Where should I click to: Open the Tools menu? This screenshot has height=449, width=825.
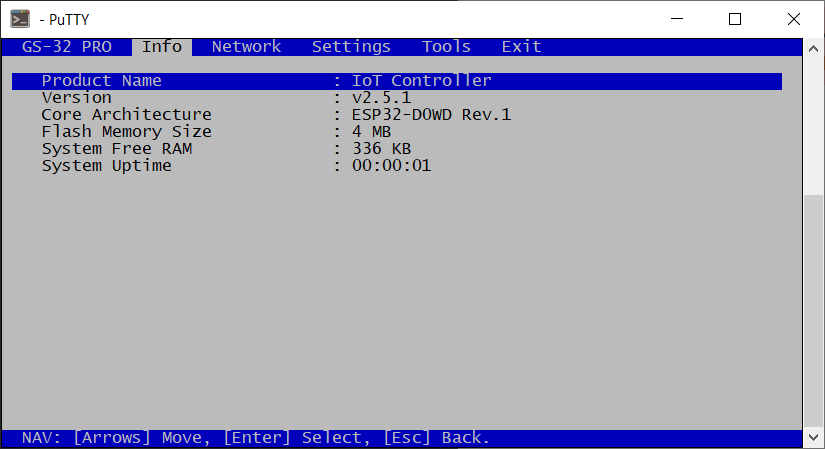(x=446, y=47)
